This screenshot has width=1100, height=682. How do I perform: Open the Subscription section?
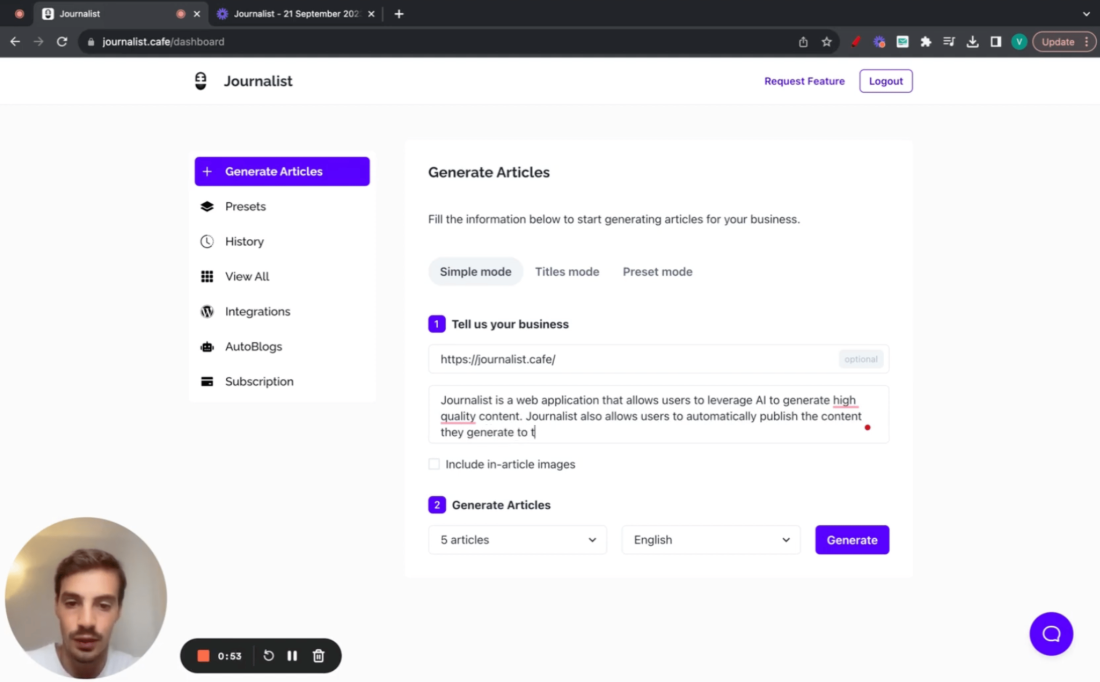click(258, 381)
